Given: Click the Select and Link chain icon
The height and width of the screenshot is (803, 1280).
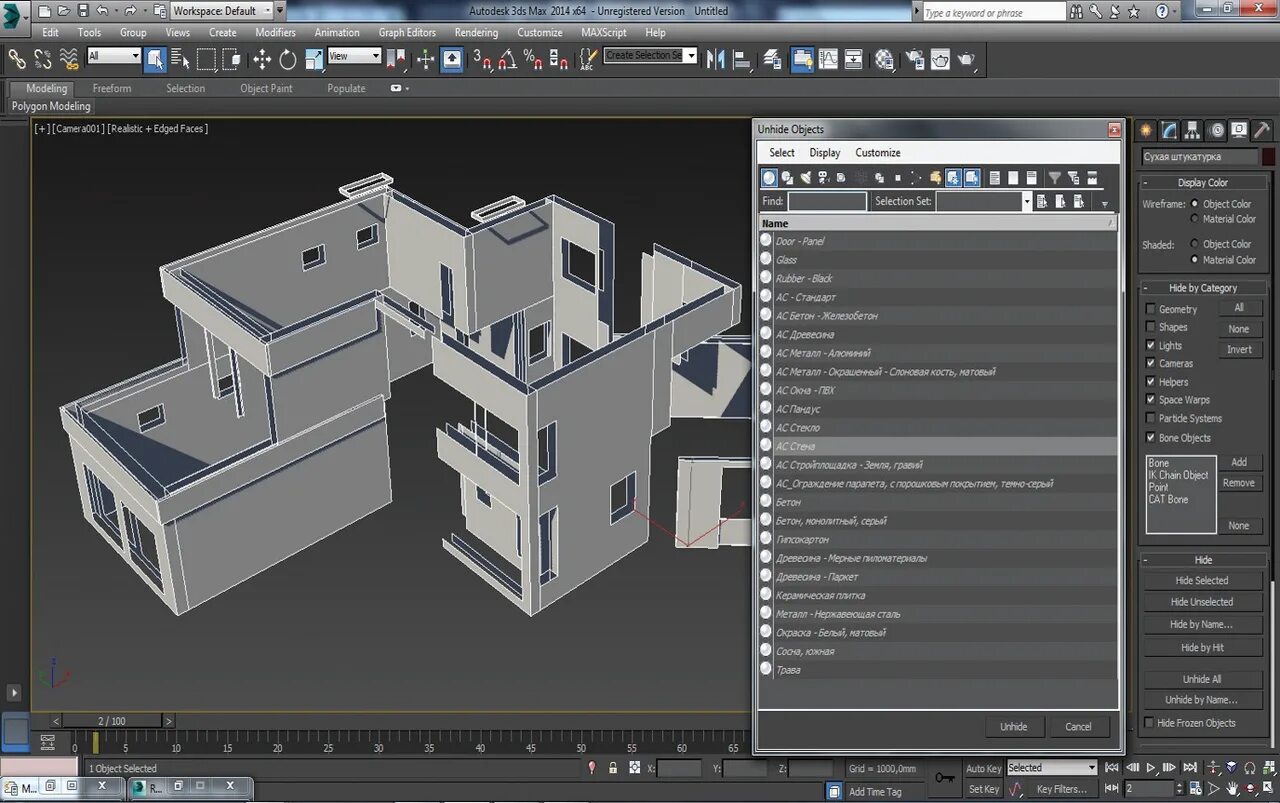Looking at the screenshot, I should [17, 60].
